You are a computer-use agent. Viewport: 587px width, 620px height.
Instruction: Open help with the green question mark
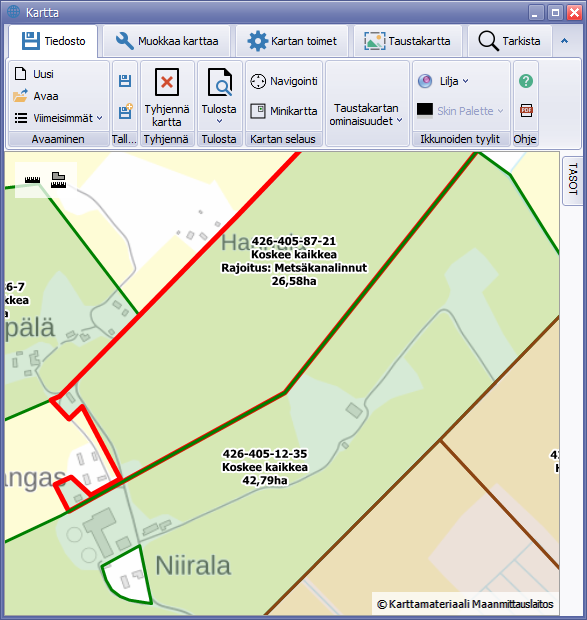(x=526, y=81)
